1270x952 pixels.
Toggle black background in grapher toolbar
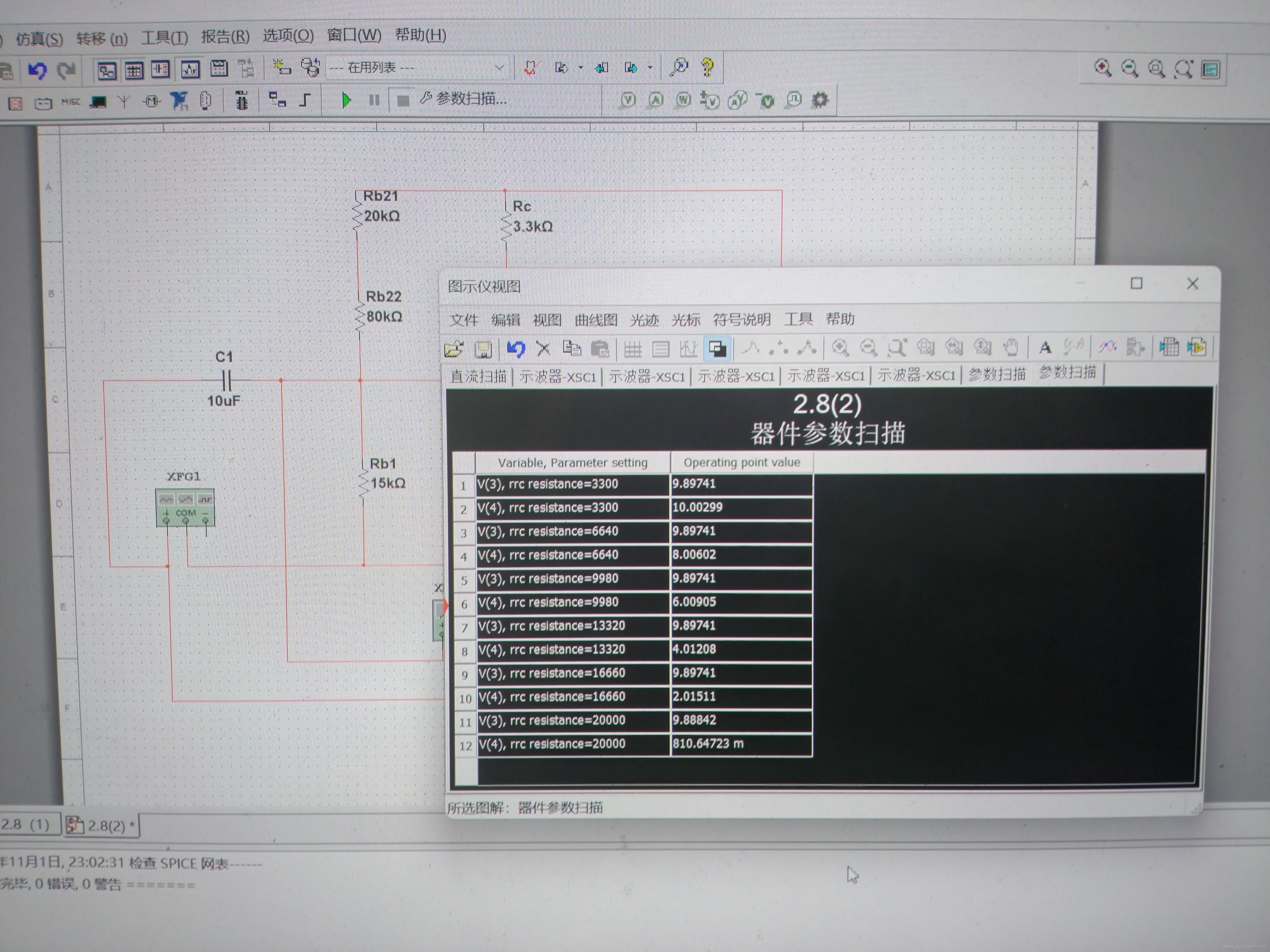pos(717,348)
